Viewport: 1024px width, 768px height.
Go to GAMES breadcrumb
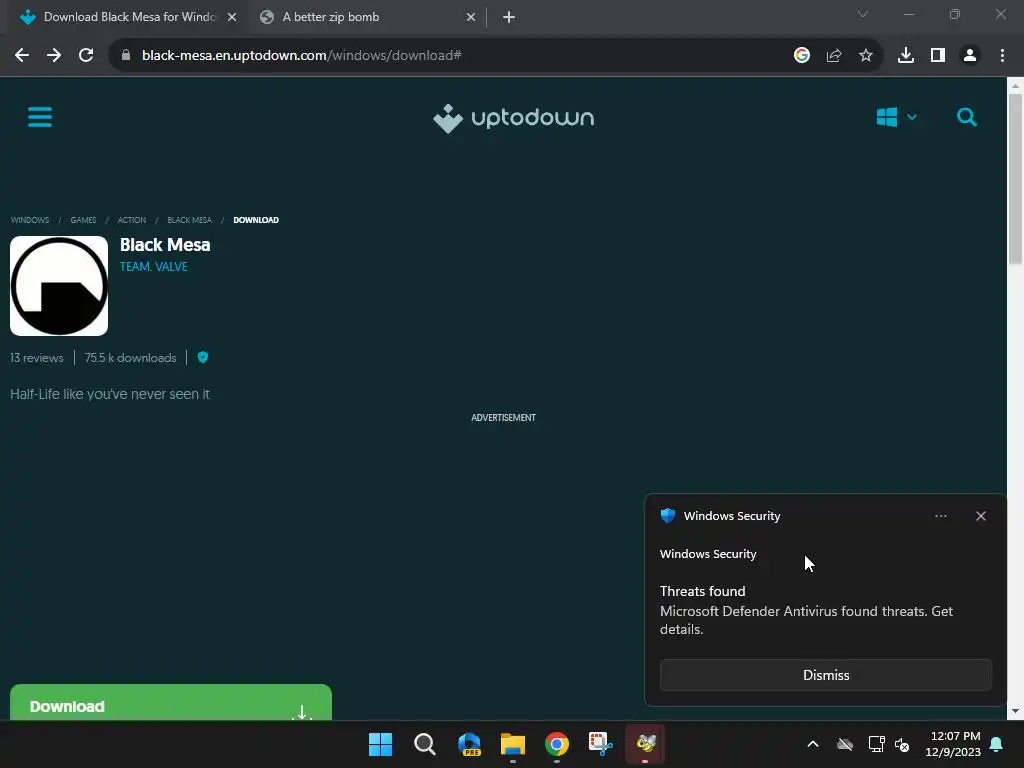coord(83,220)
